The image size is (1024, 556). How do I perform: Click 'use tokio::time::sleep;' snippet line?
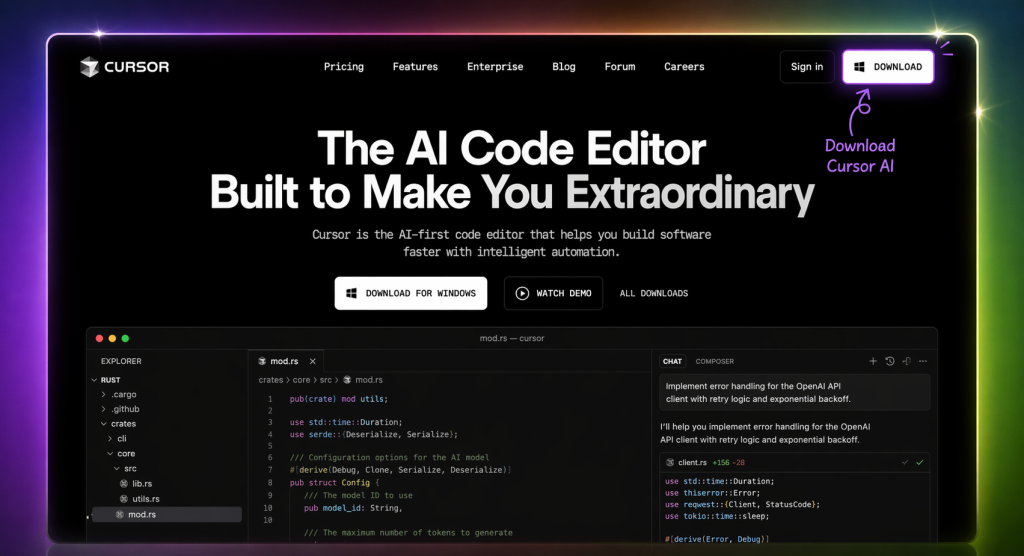pos(717,516)
